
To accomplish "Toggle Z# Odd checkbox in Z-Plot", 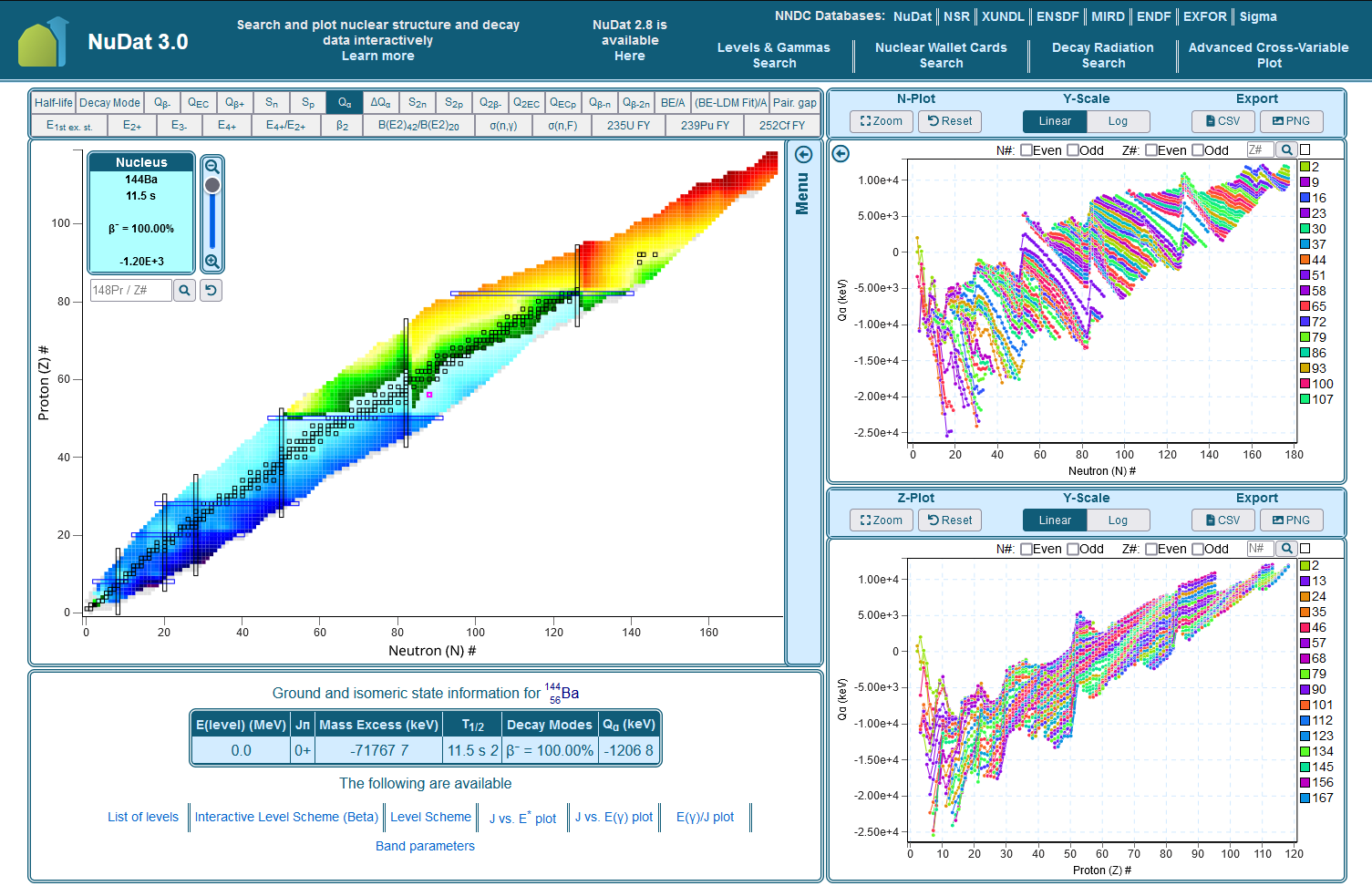I will click(x=1198, y=549).
